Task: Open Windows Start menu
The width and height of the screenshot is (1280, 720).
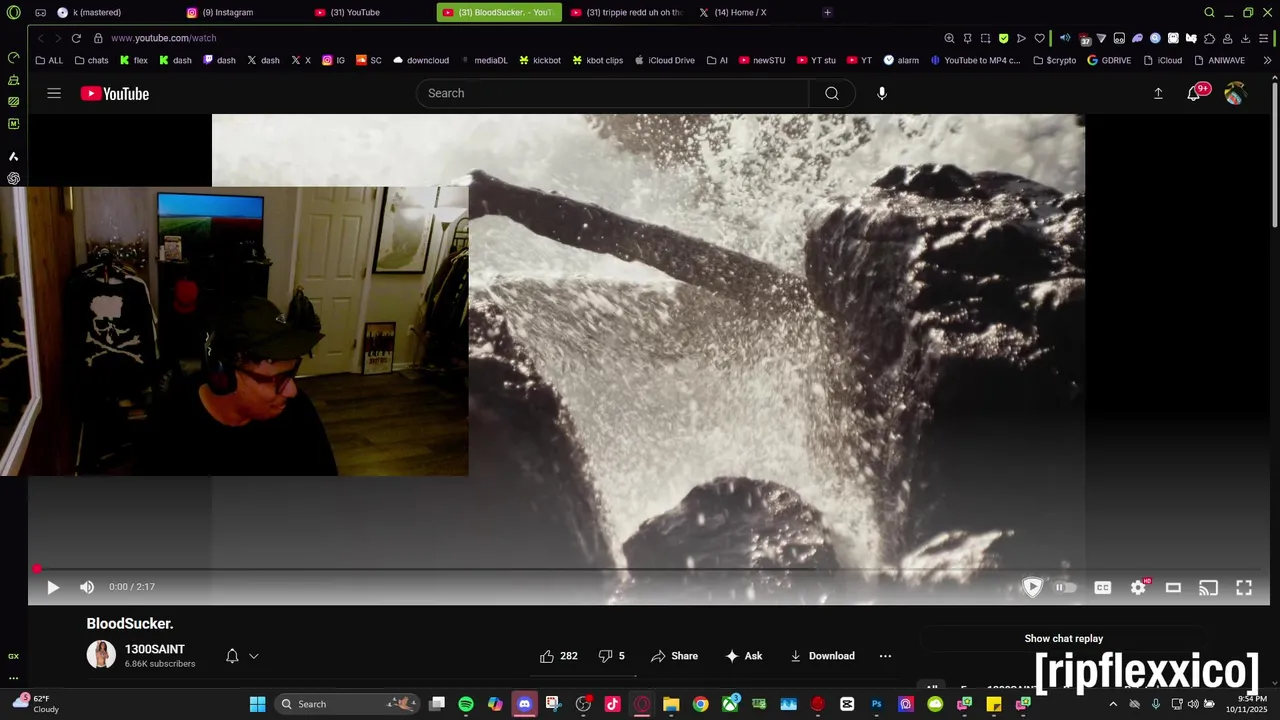Action: click(x=257, y=704)
